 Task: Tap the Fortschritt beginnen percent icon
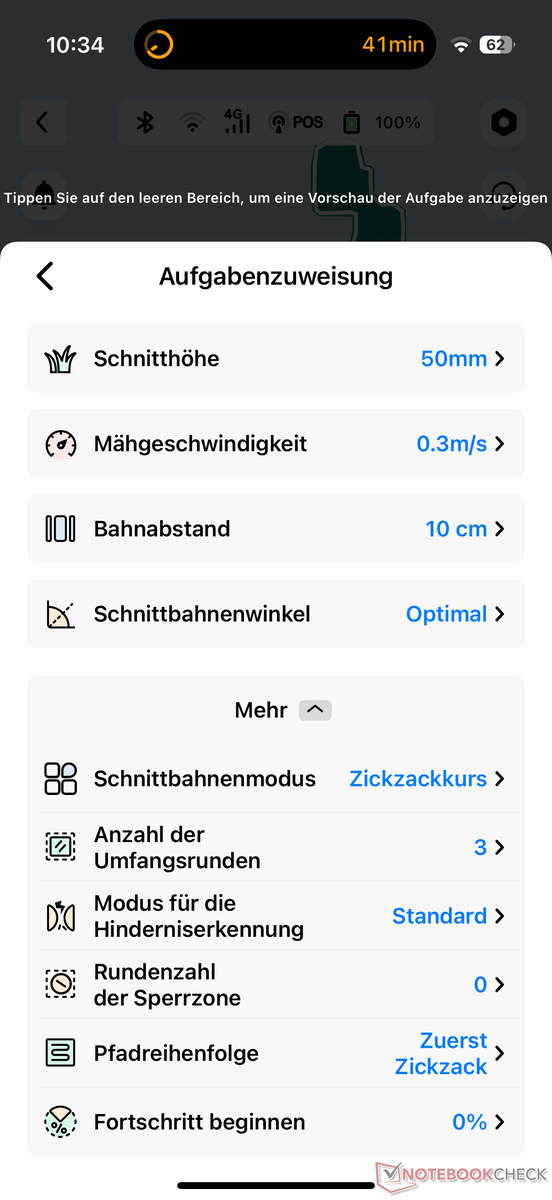click(x=61, y=1122)
